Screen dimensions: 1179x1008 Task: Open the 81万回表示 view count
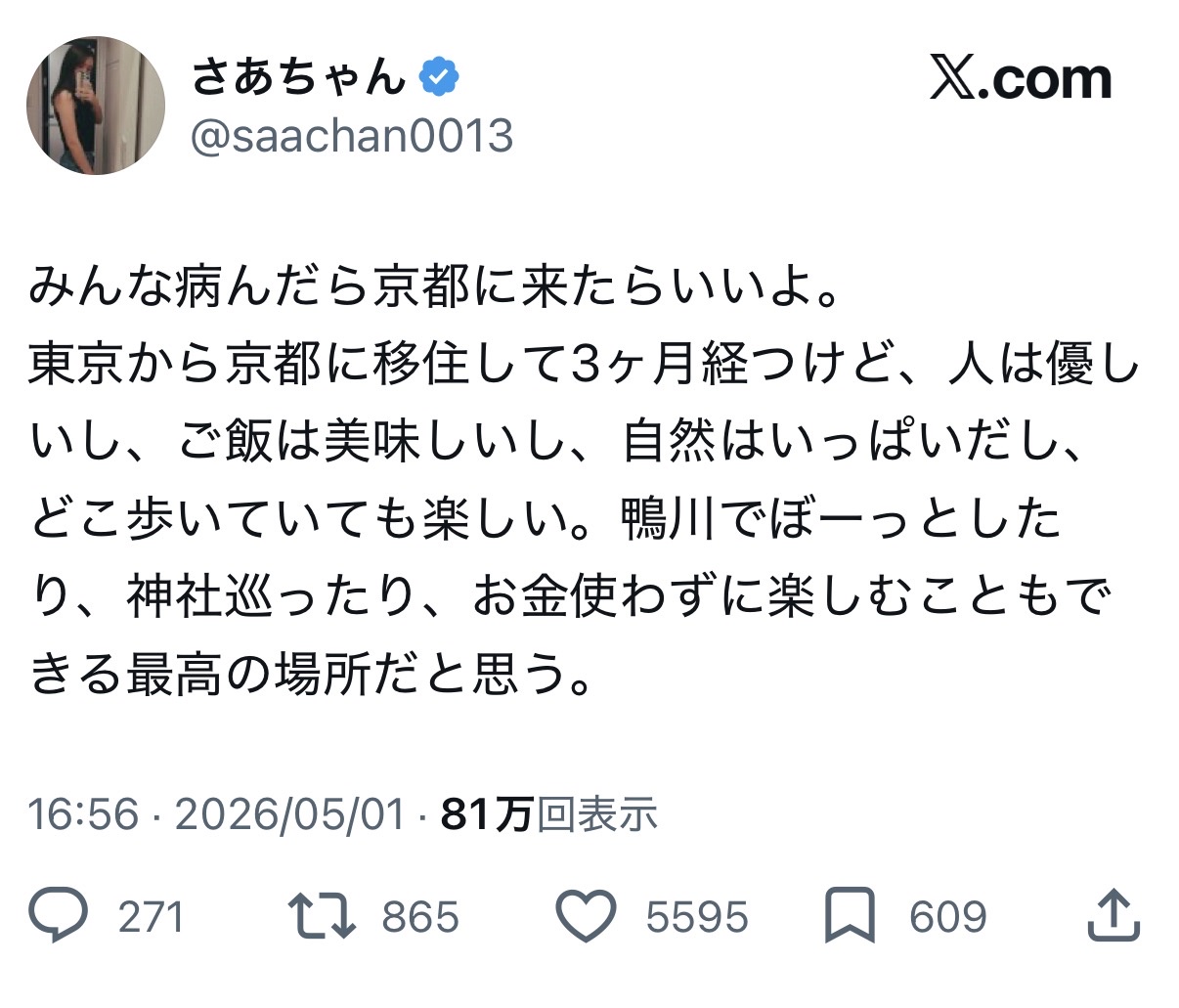click(x=548, y=814)
